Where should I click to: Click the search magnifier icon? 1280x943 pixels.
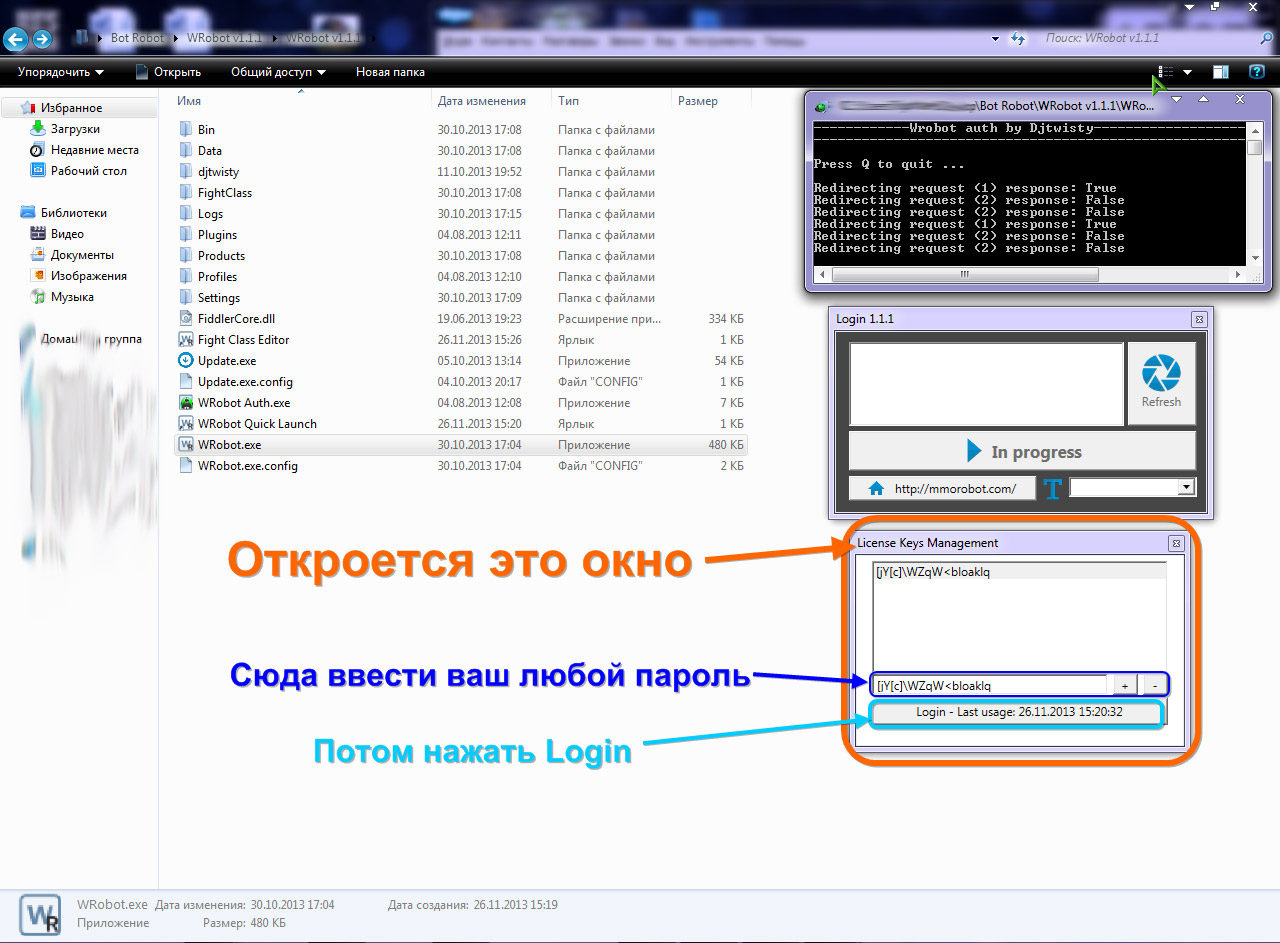[1266, 38]
